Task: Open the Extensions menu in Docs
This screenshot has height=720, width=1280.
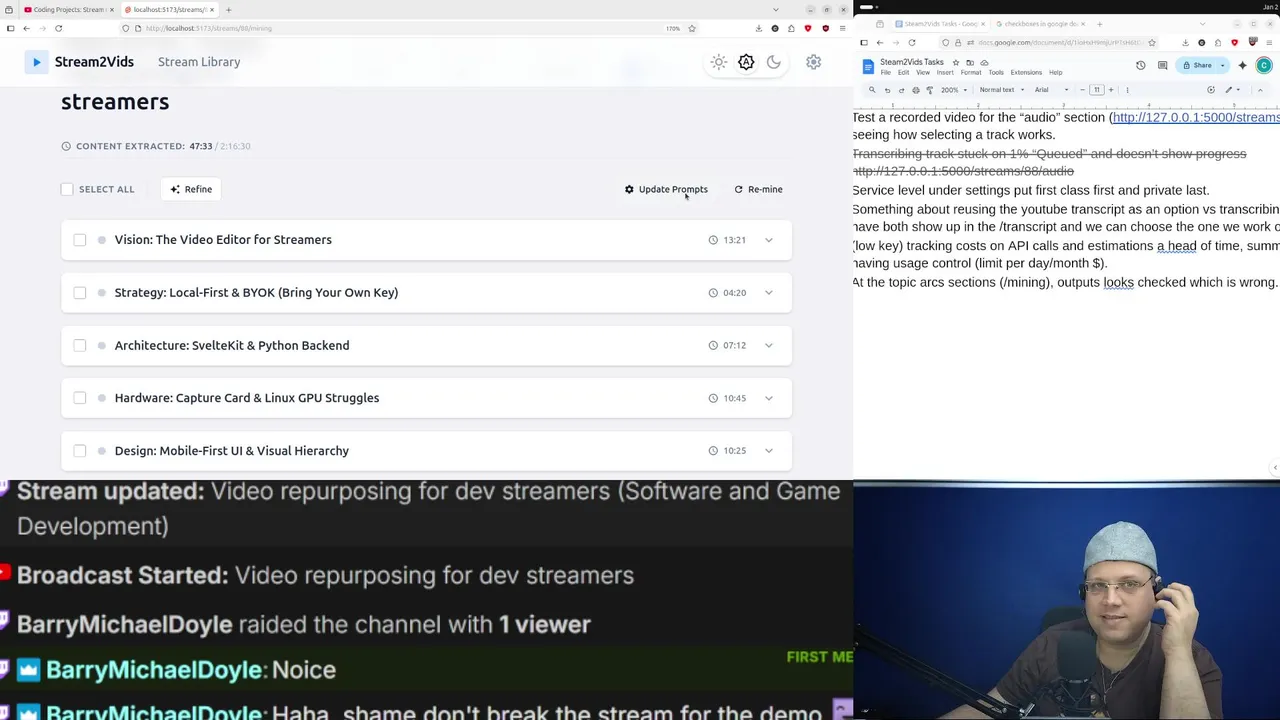Action: point(1026,73)
